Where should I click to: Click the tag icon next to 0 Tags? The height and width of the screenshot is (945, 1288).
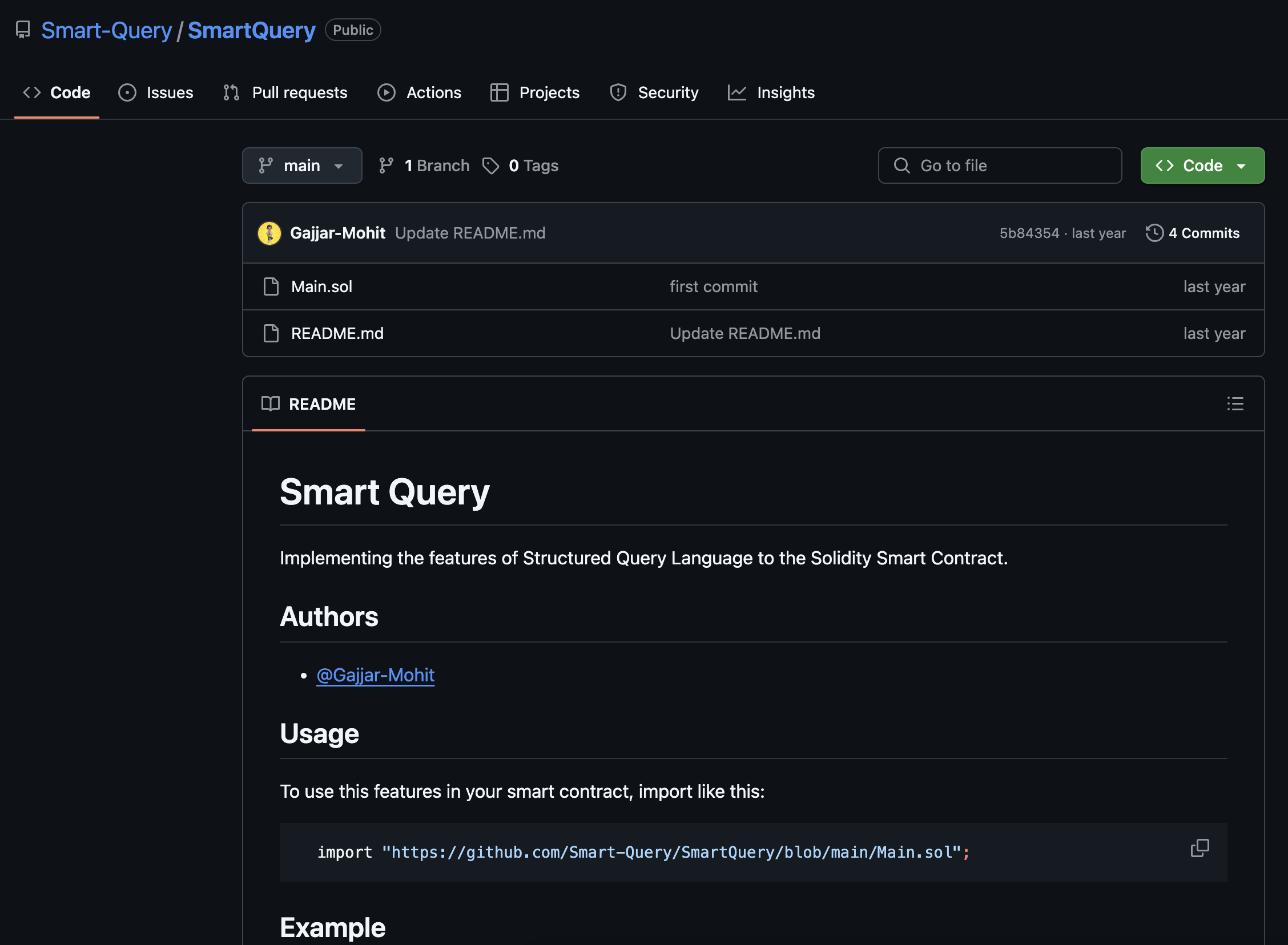[x=490, y=166]
